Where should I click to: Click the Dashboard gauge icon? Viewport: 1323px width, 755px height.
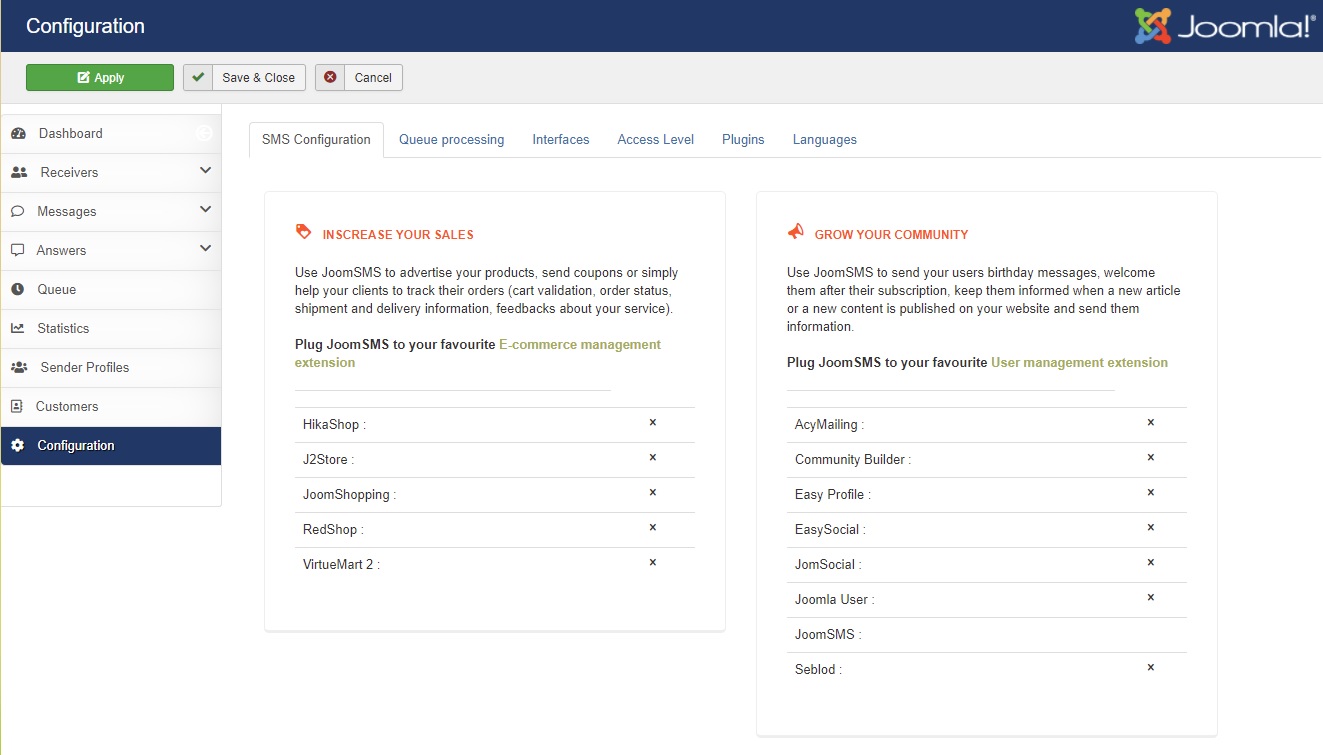click(x=18, y=134)
